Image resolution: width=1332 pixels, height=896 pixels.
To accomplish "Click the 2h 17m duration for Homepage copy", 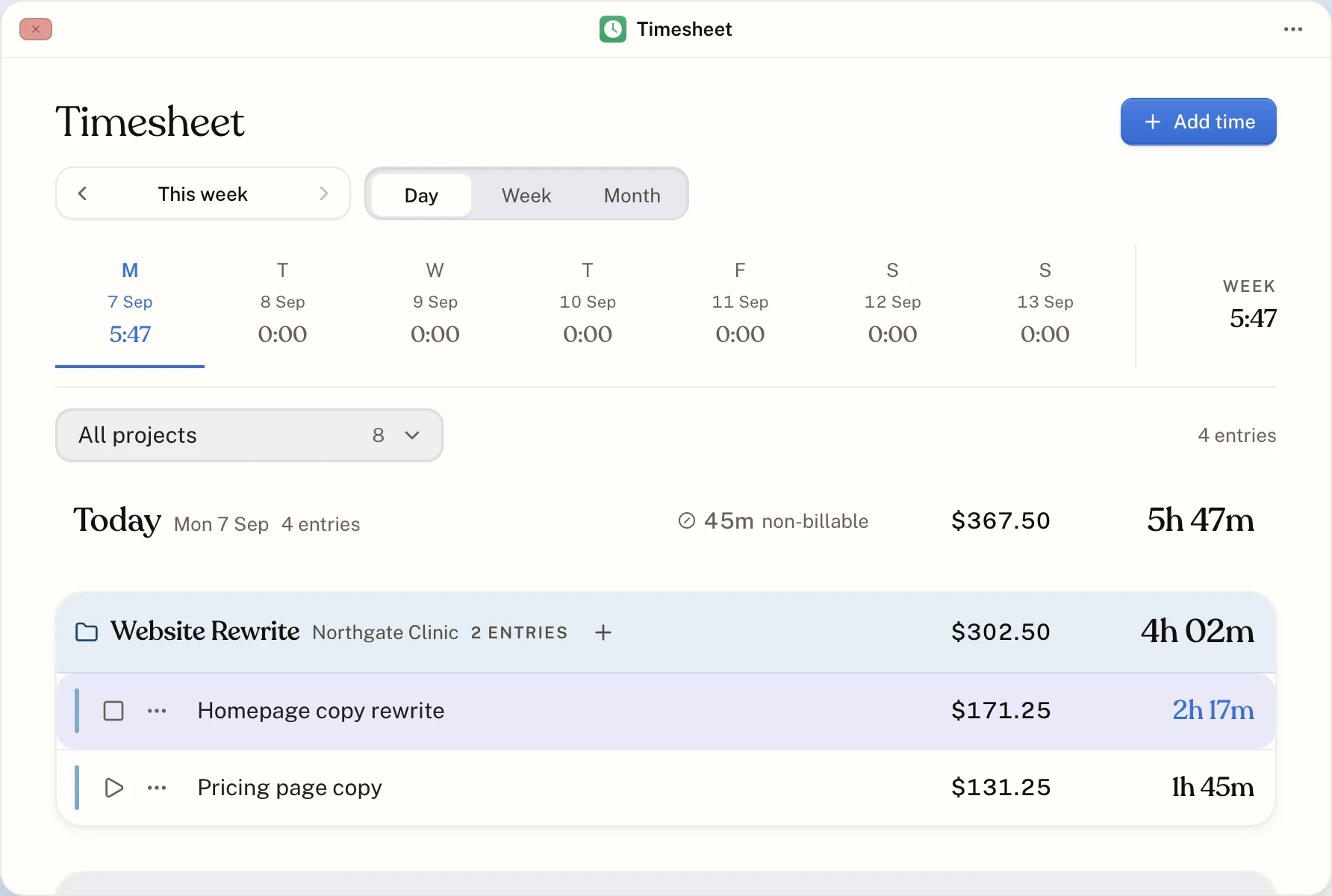I will [x=1213, y=710].
